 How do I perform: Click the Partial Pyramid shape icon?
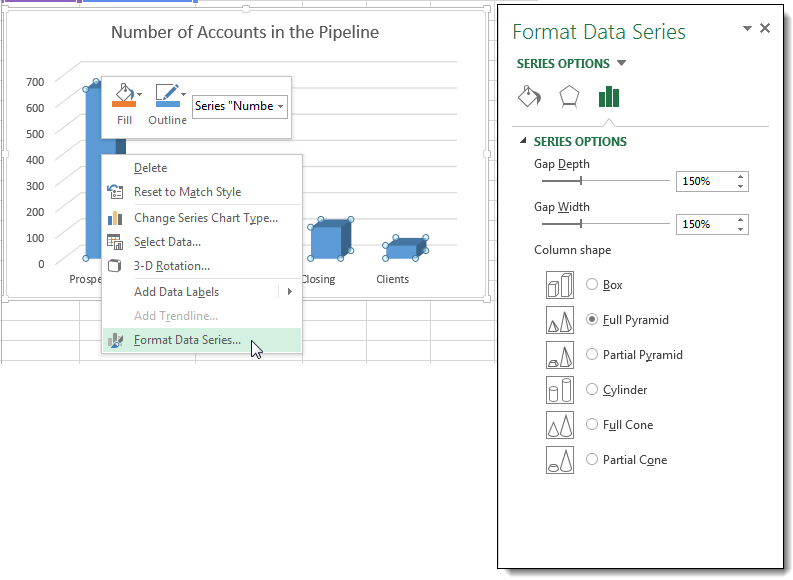[x=560, y=354]
